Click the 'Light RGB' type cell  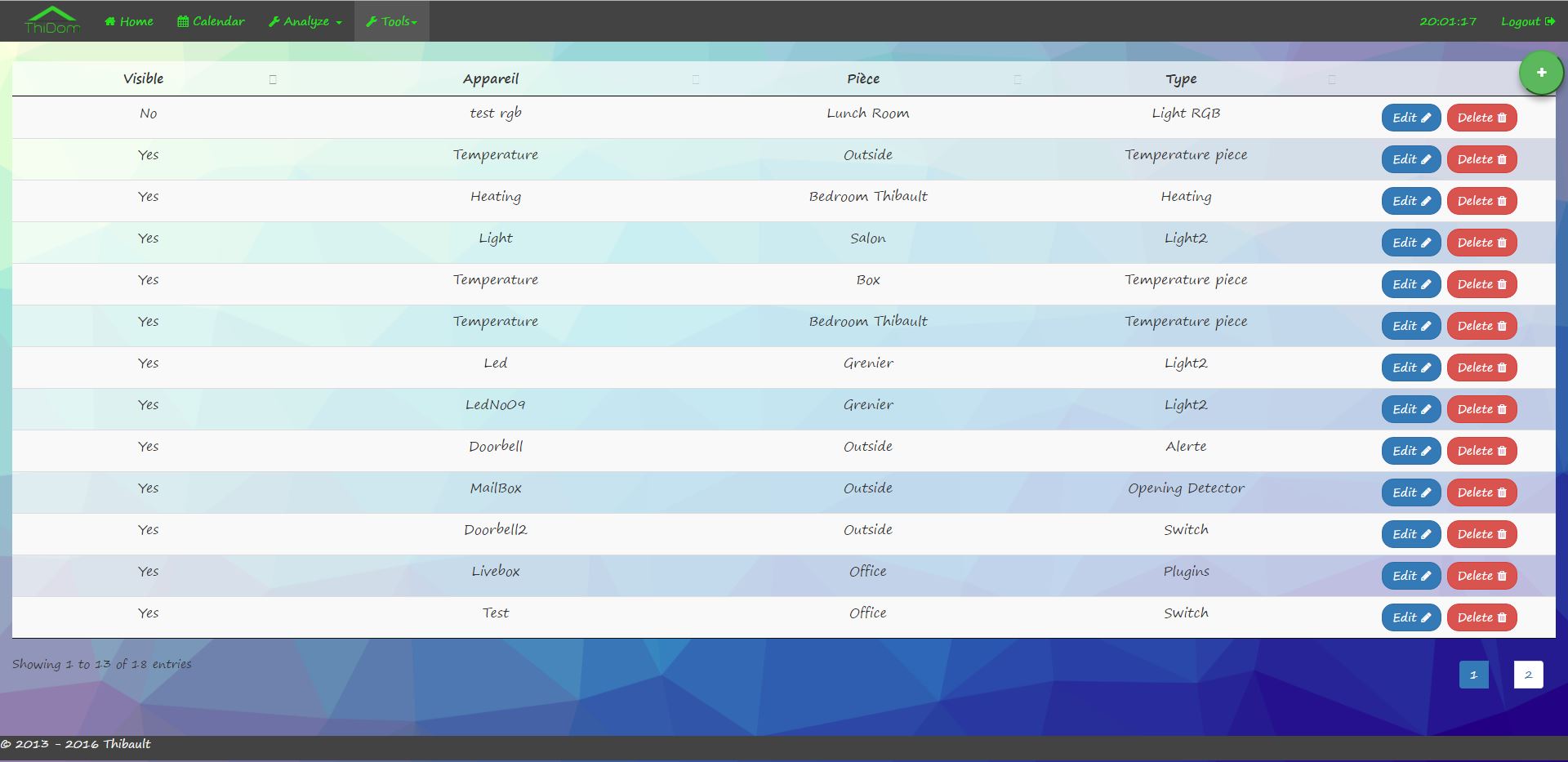(1186, 114)
